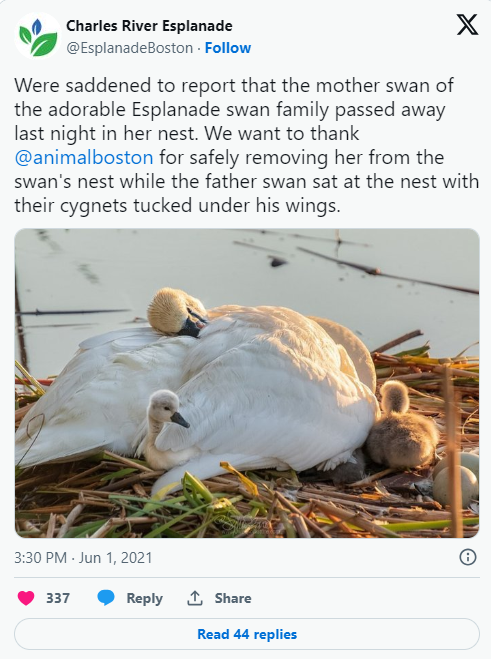Click the Share text label
491x659 pixels.
pyautogui.click(x=233, y=598)
